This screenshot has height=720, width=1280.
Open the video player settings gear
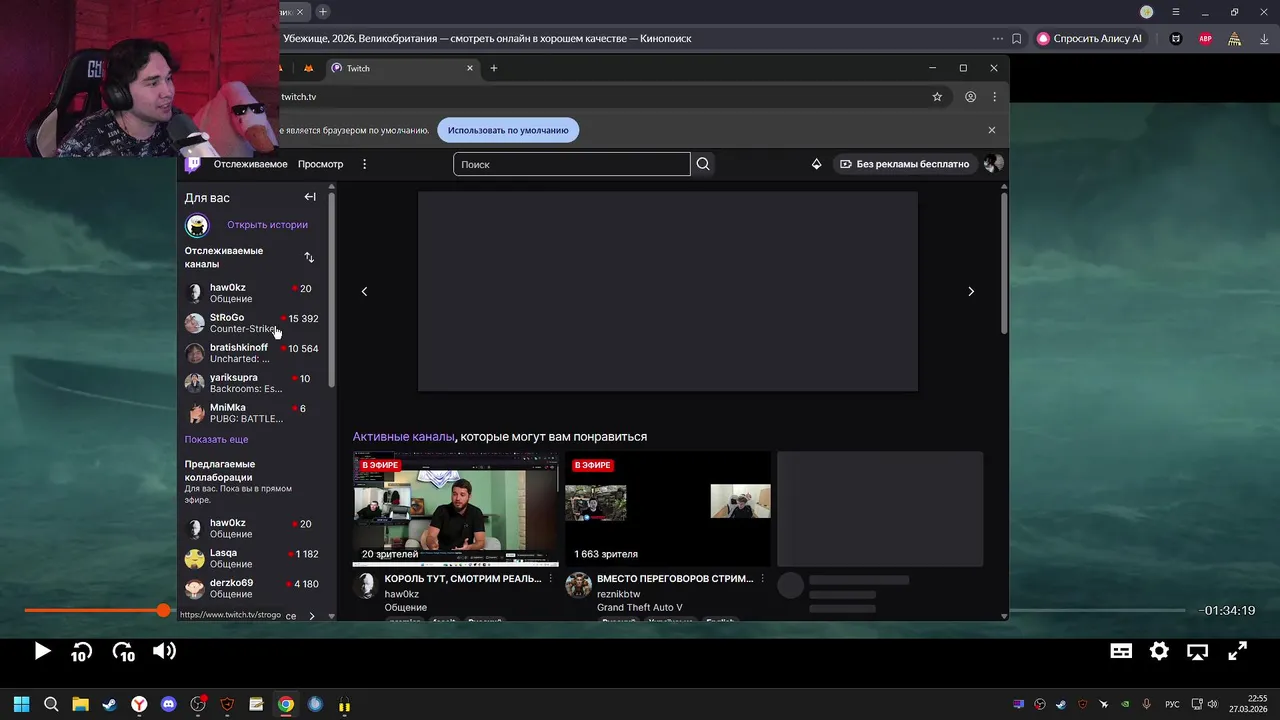(x=1159, y=651)
